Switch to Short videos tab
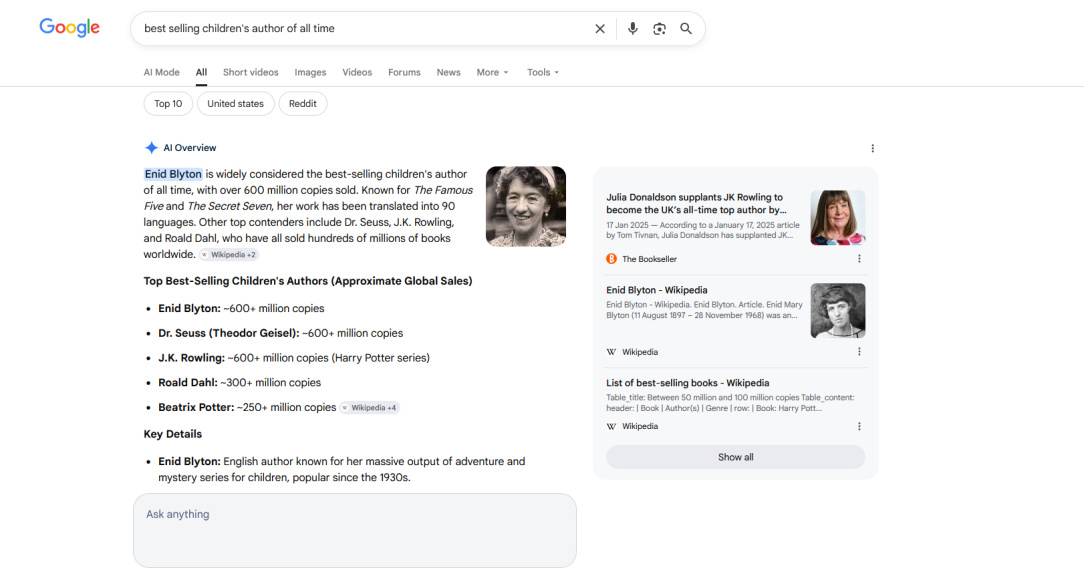 250,72
